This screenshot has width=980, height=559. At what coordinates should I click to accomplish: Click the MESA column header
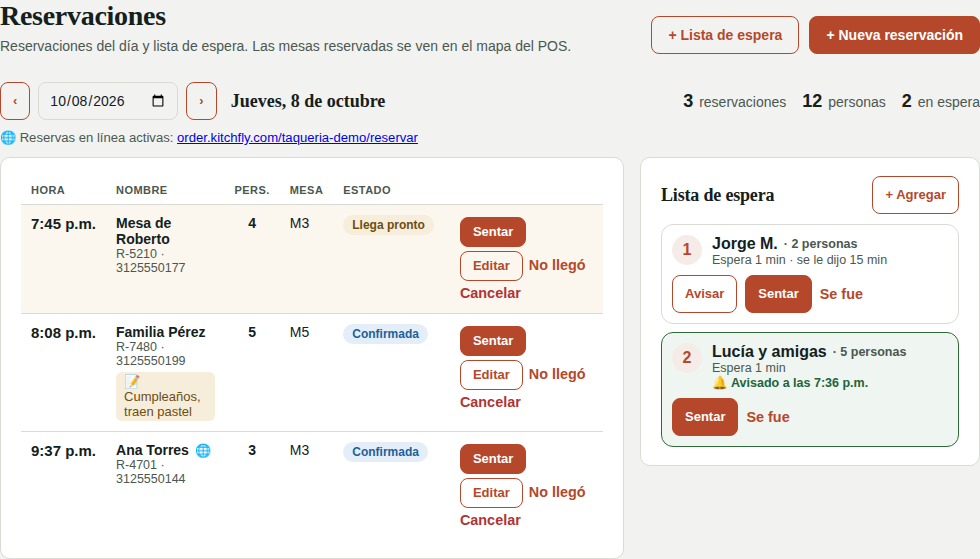tap(306, 190)
